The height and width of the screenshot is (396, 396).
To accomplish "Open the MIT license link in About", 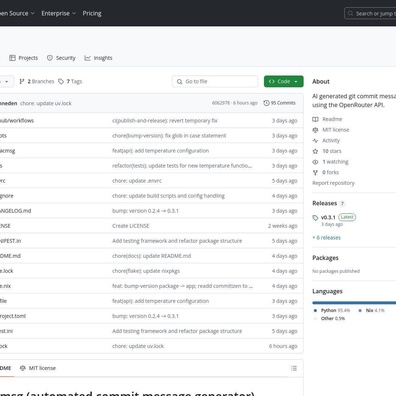I will (x=336, y=130).
